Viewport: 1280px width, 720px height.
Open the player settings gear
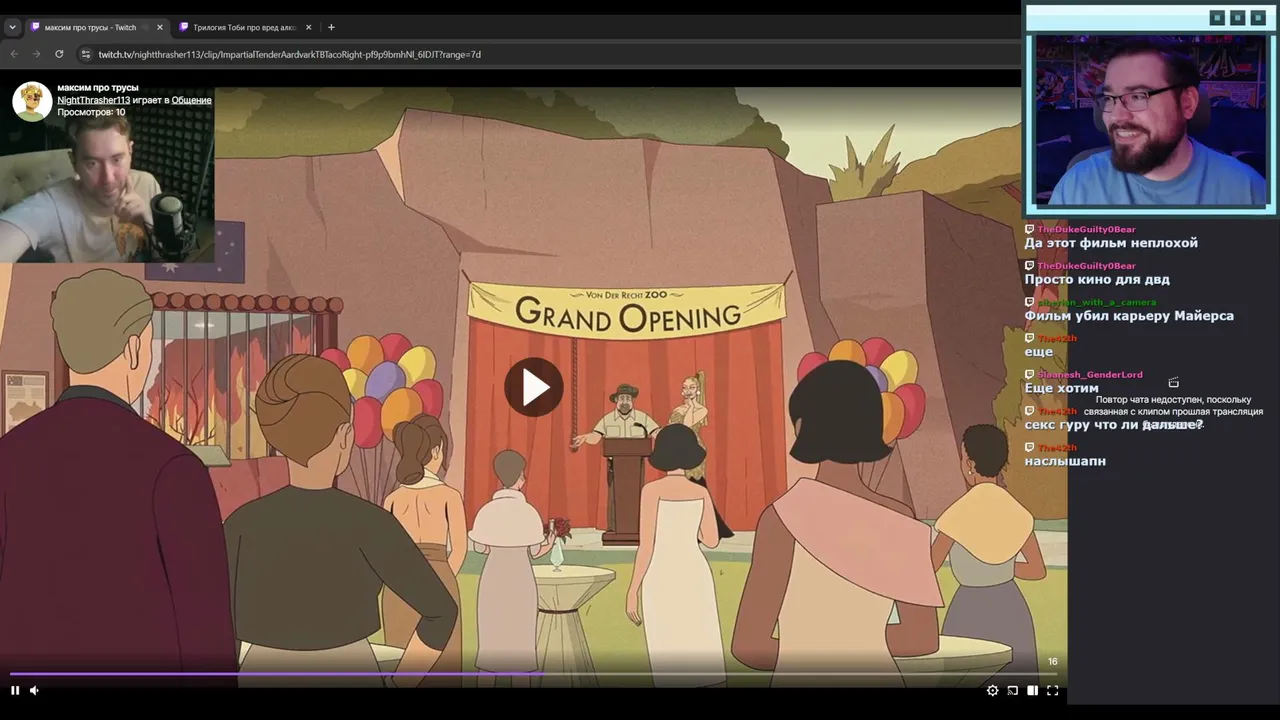point(992,690)
